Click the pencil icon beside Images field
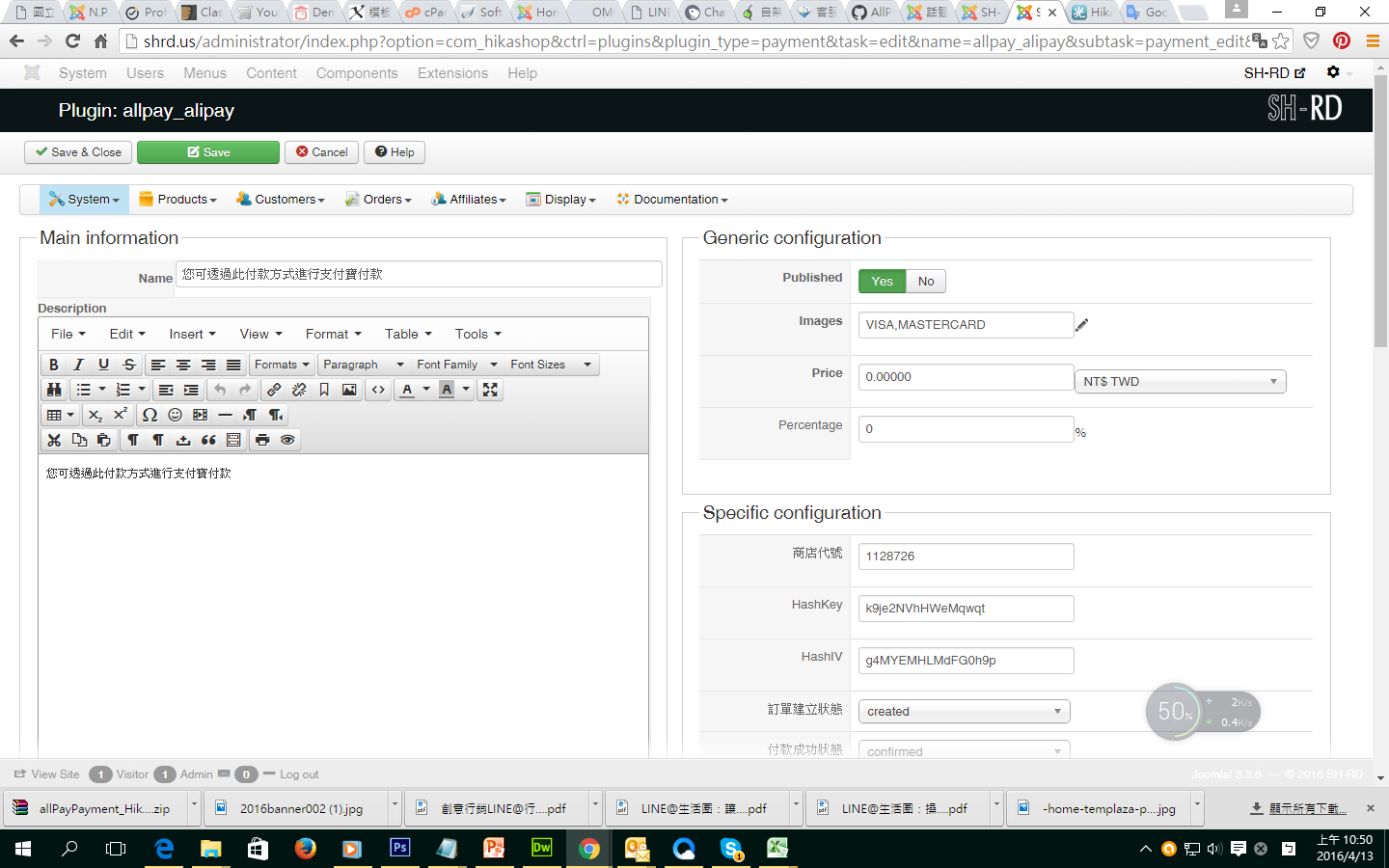 click(1082, 325)
